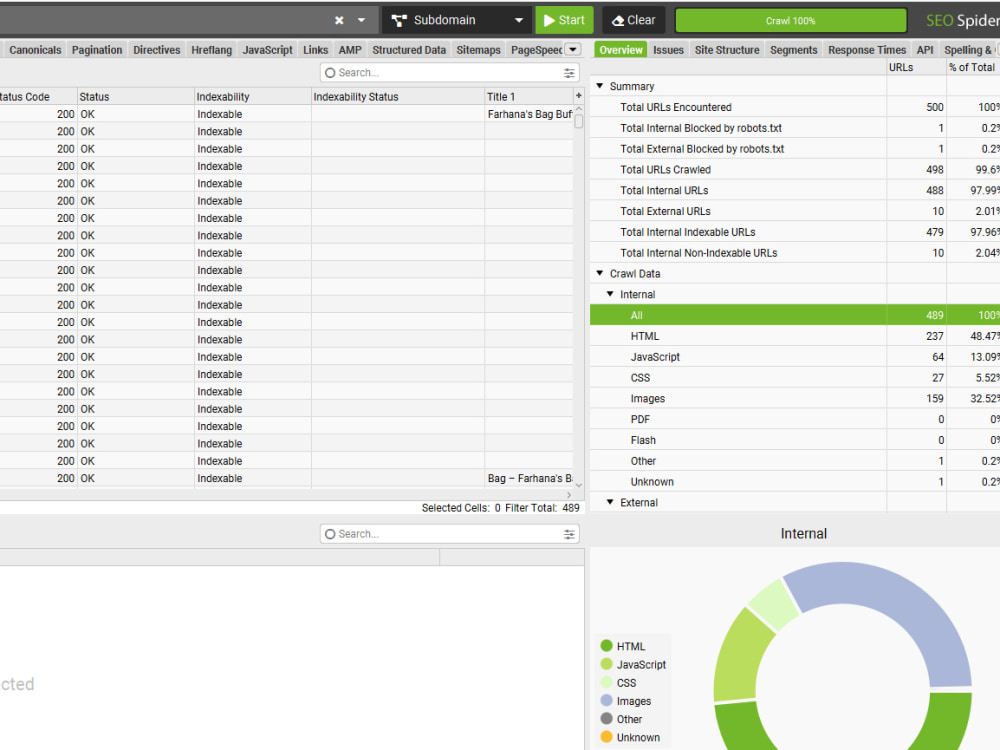Collapse the Summary section
Viewport: 1000px width, 750px height.
point(599,85)
